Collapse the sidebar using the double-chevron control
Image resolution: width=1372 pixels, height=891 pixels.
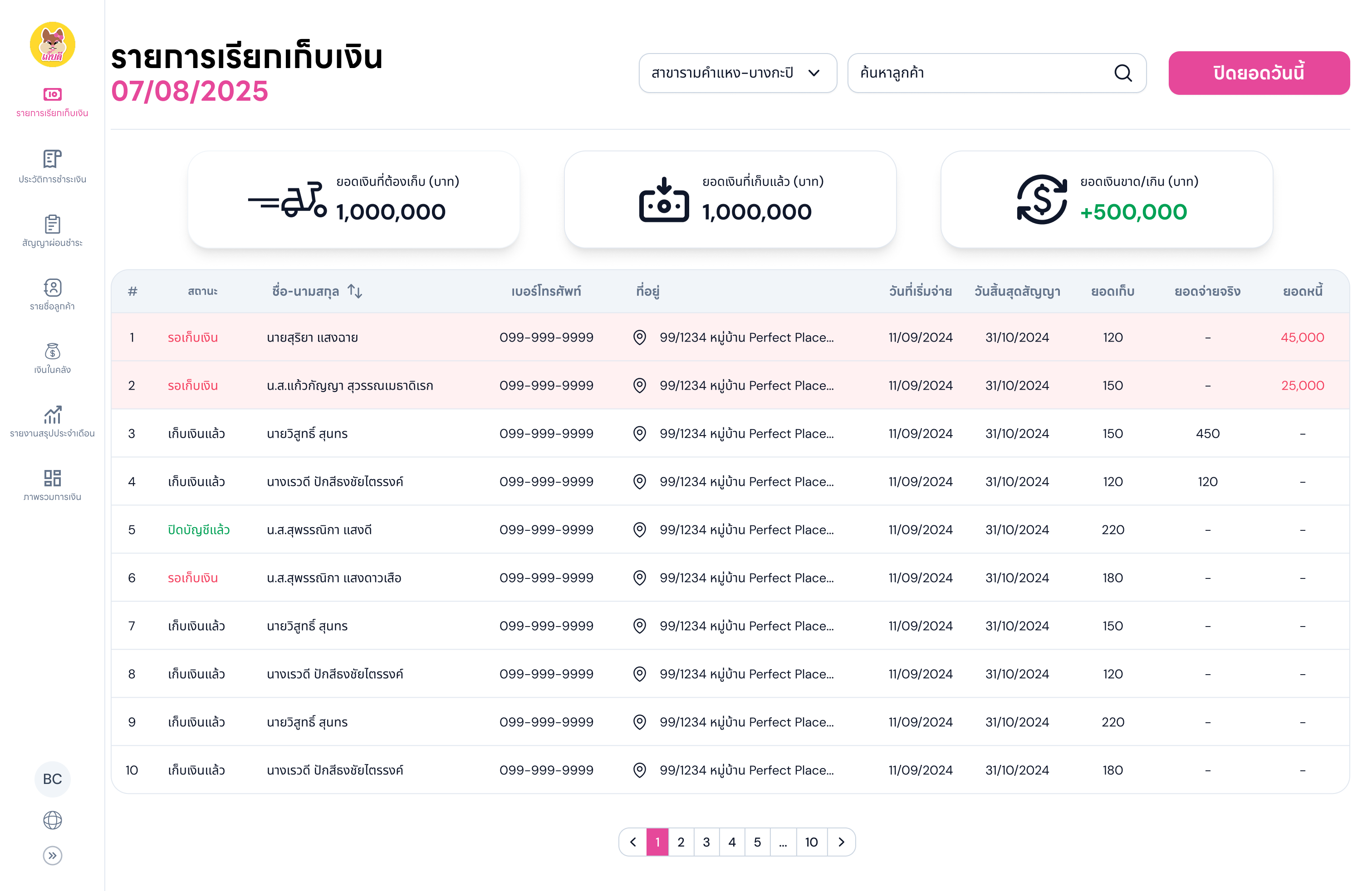pyautogui.click(x=53, y=856)
